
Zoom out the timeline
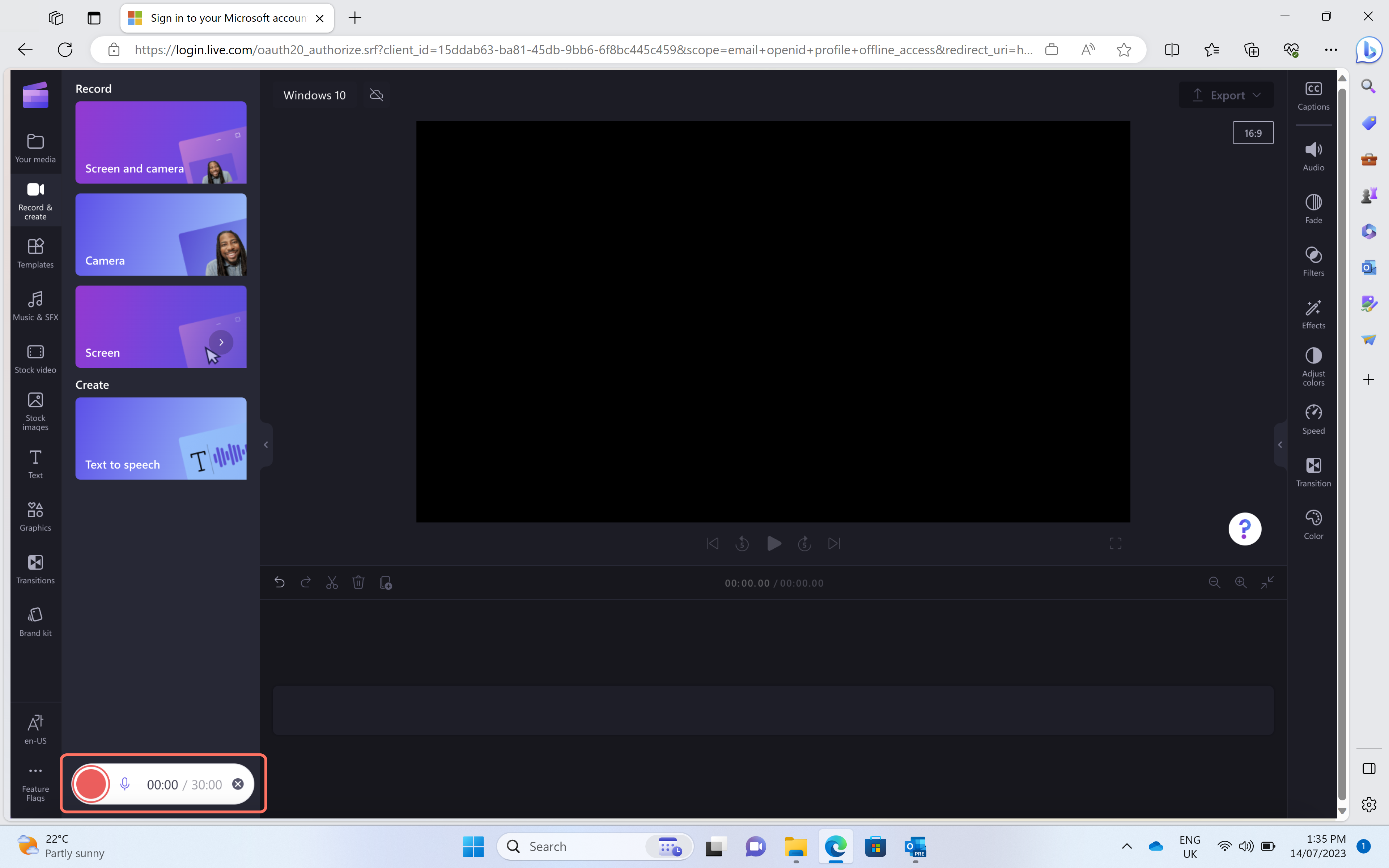[x=1215, y=583]
